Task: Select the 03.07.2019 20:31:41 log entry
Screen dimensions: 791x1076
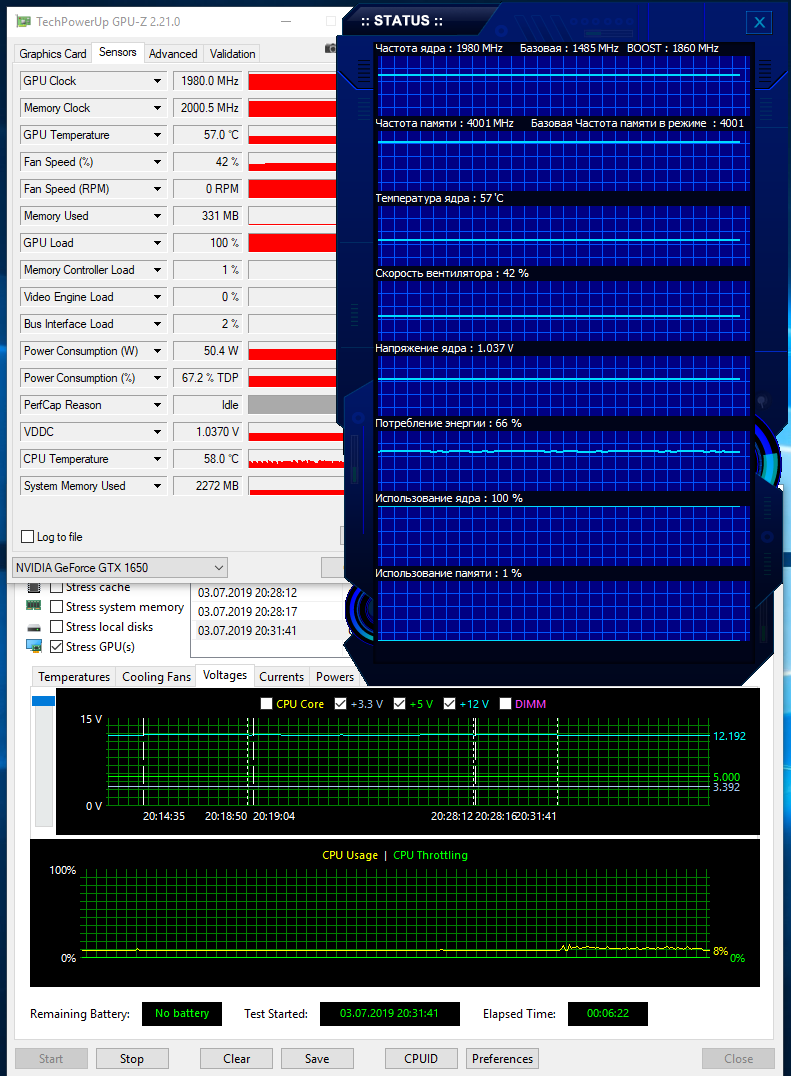Action: pyautogui.click(x=247, y=630)
